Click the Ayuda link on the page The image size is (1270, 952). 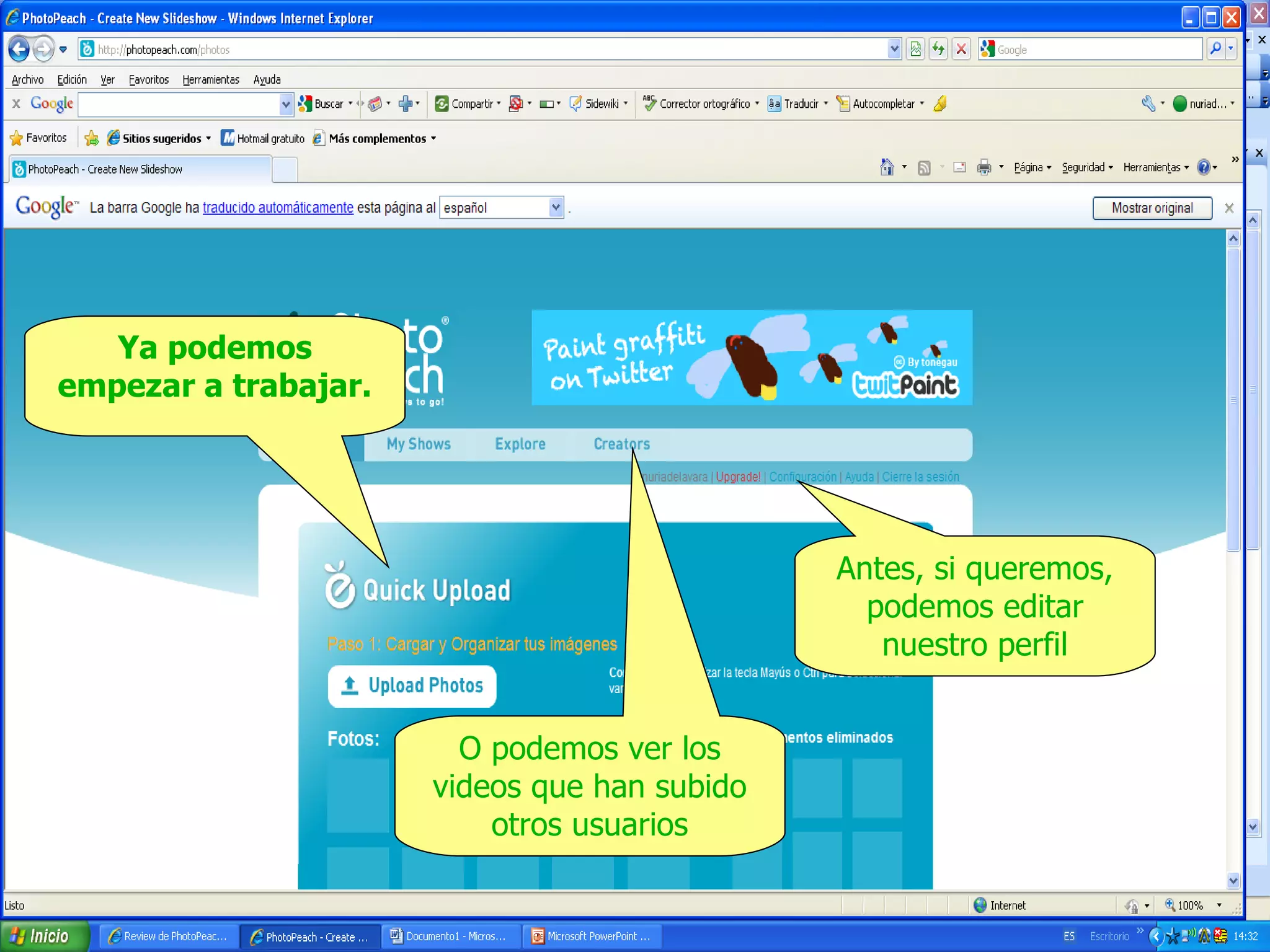pyautogui.click(x=859, y=477)
